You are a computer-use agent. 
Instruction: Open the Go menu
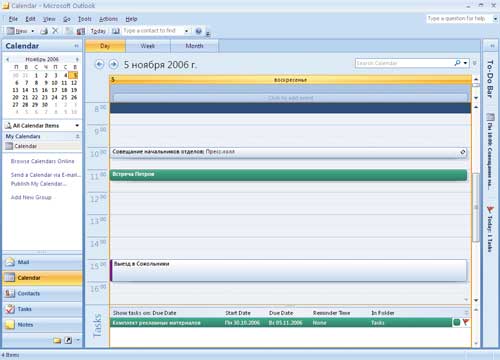[x=67, y=19]
